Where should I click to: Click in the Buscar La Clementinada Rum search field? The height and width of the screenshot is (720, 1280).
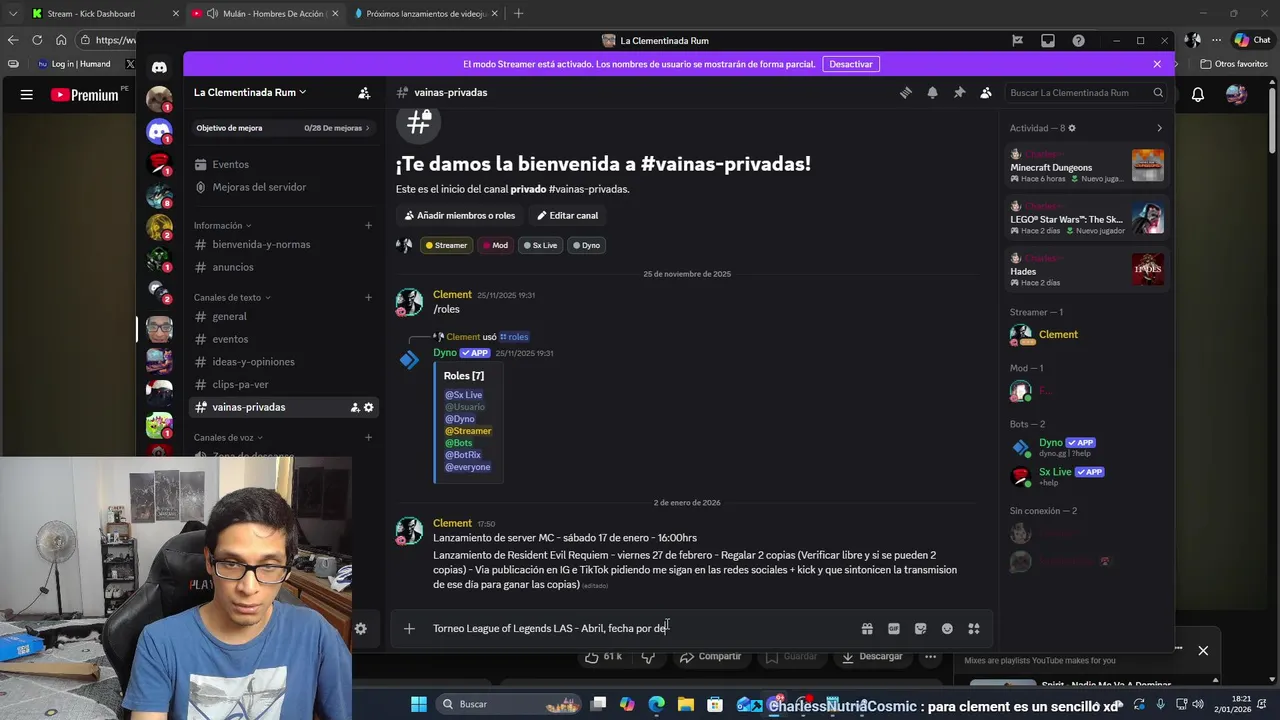(x=1085, y=93)
